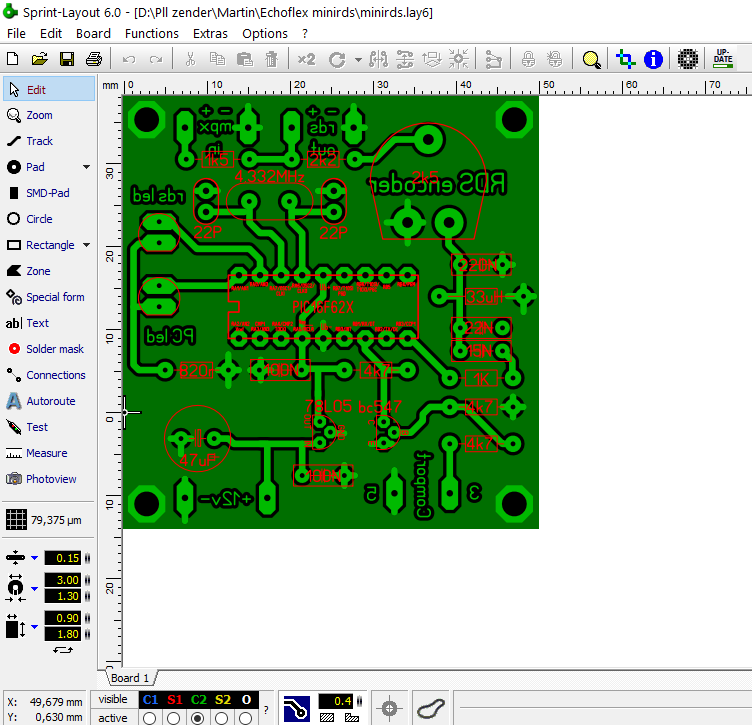Screen dimensions: 752x725
Task: Click the magnifier search icon in toolbar
Action: point(591,60)
